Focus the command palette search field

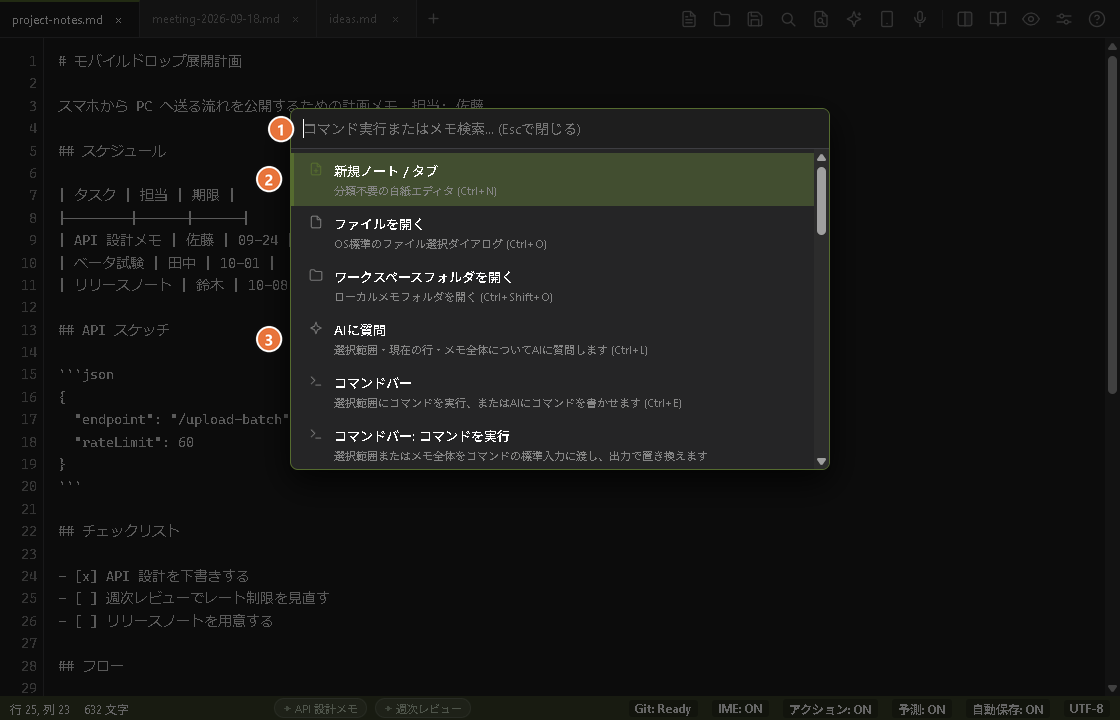pos(560,129)
